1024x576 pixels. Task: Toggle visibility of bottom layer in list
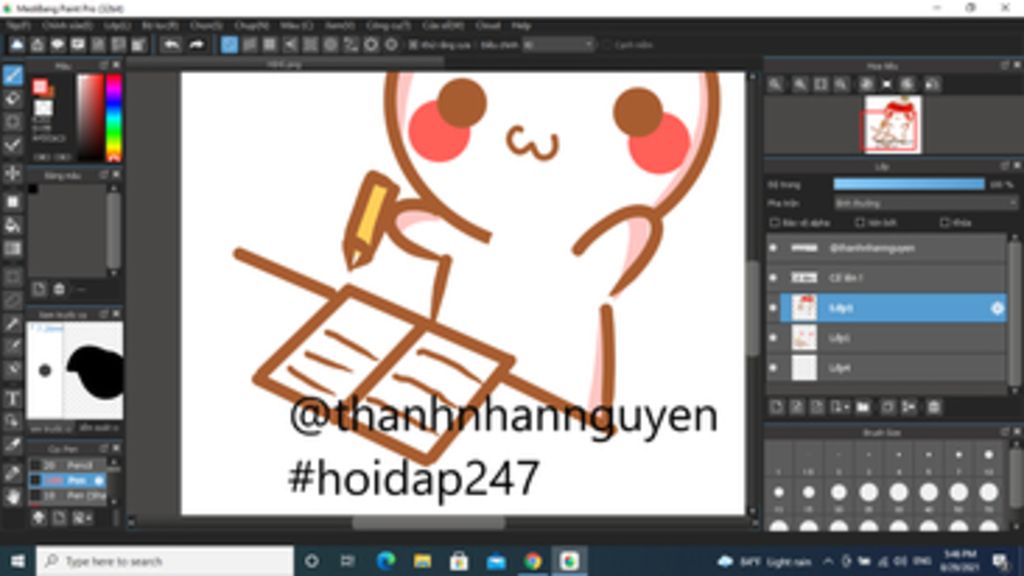click(774, 368)
